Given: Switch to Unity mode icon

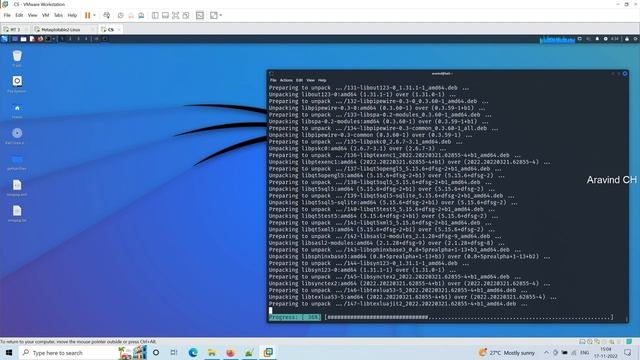Looking at the screenshot, I should 186,16.
